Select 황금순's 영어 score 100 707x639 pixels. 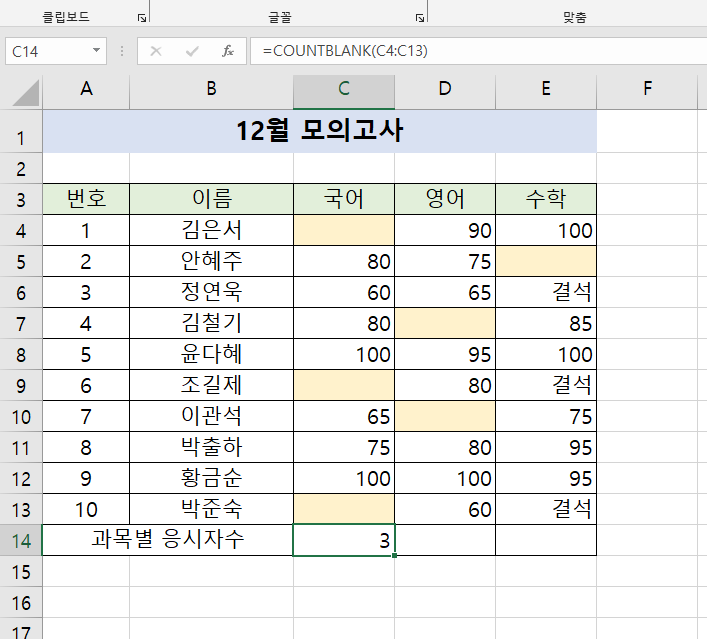pyautogui.click(x=445, y=478)
